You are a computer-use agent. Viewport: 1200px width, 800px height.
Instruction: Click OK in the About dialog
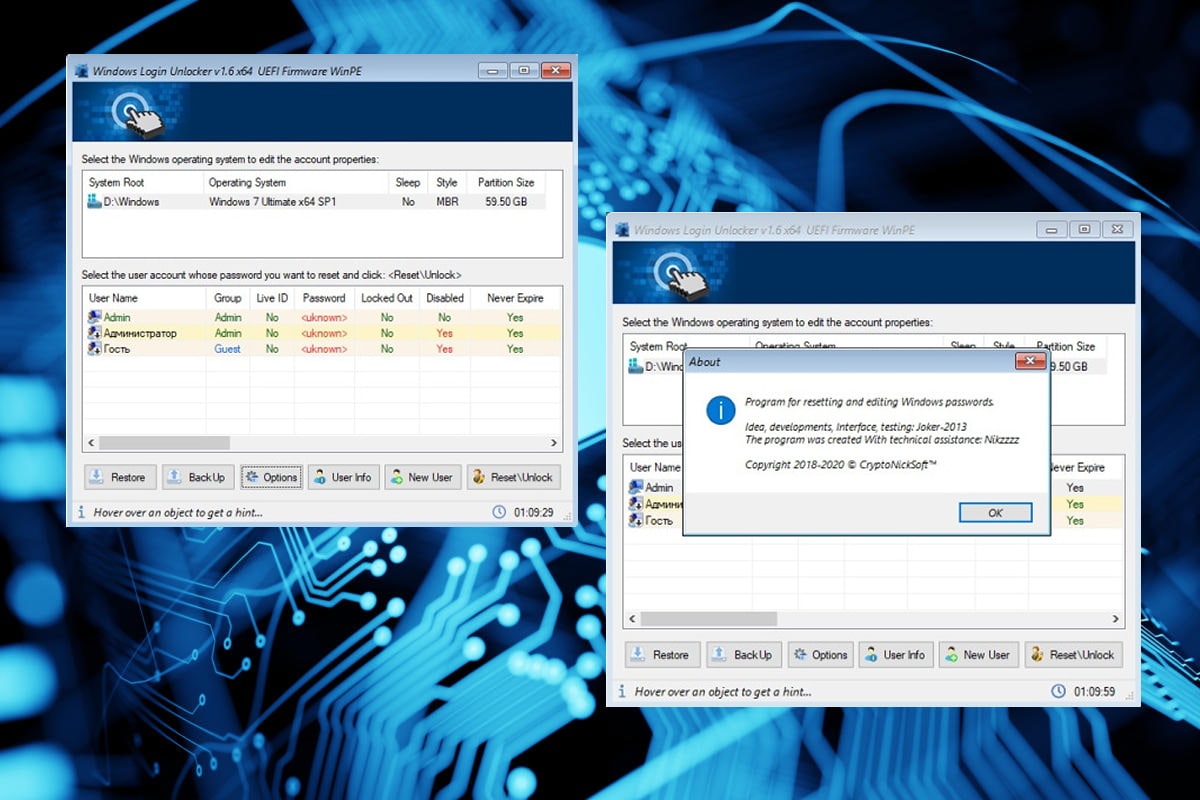tap(995, 512)
